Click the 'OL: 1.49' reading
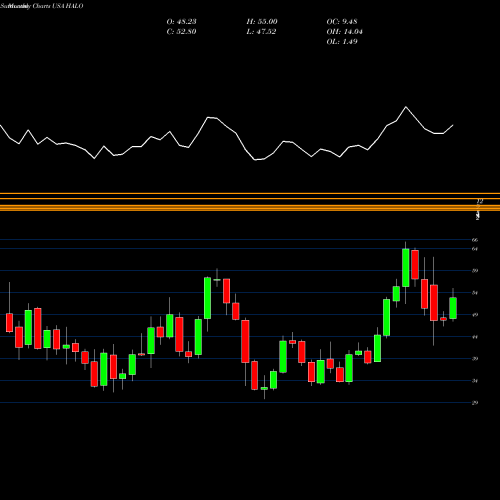The width and height of the screenshot is (500, 500). [x=342, y=42]
